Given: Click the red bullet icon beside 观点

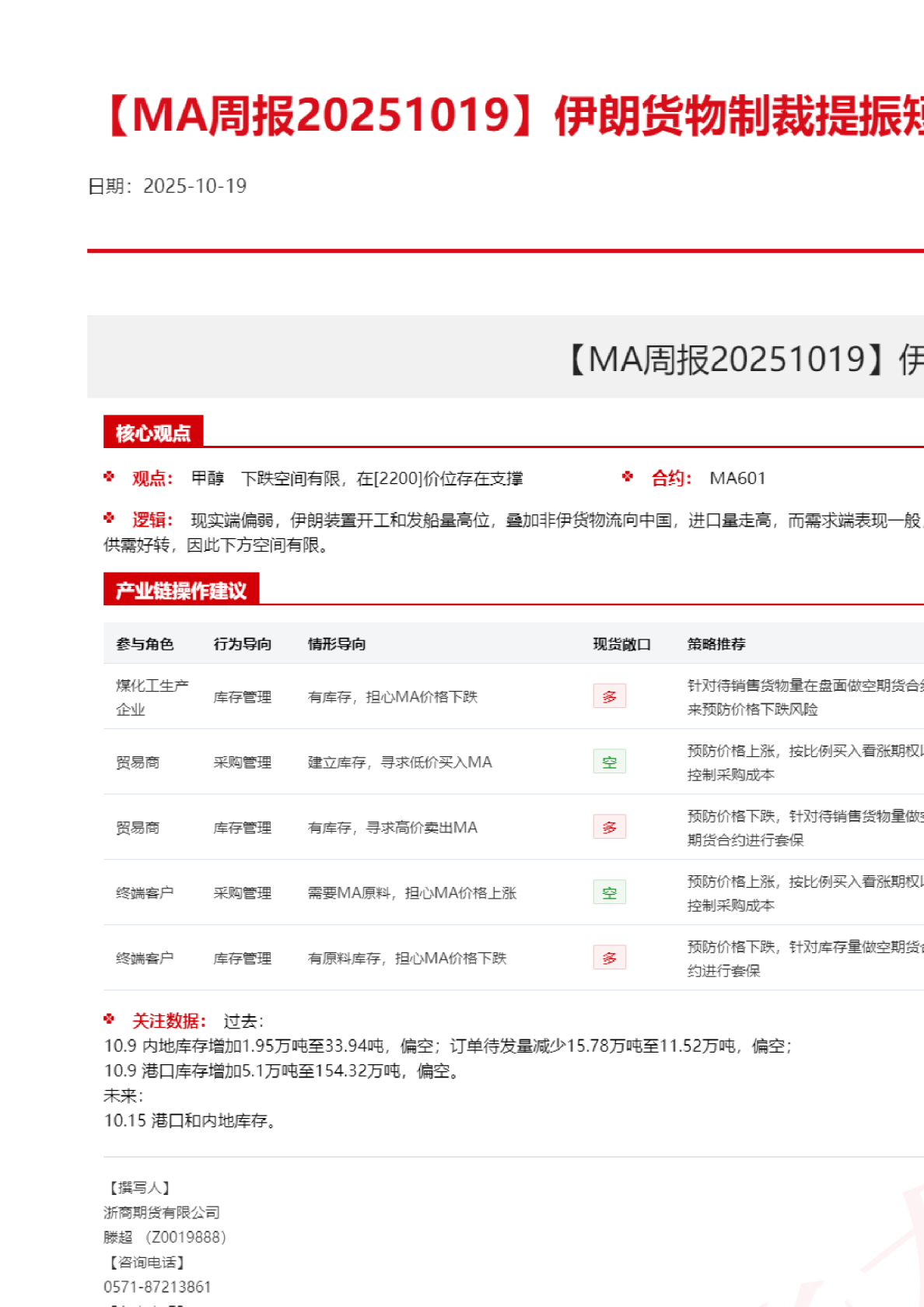Looking at the screenshot, I should click(109, 477).
